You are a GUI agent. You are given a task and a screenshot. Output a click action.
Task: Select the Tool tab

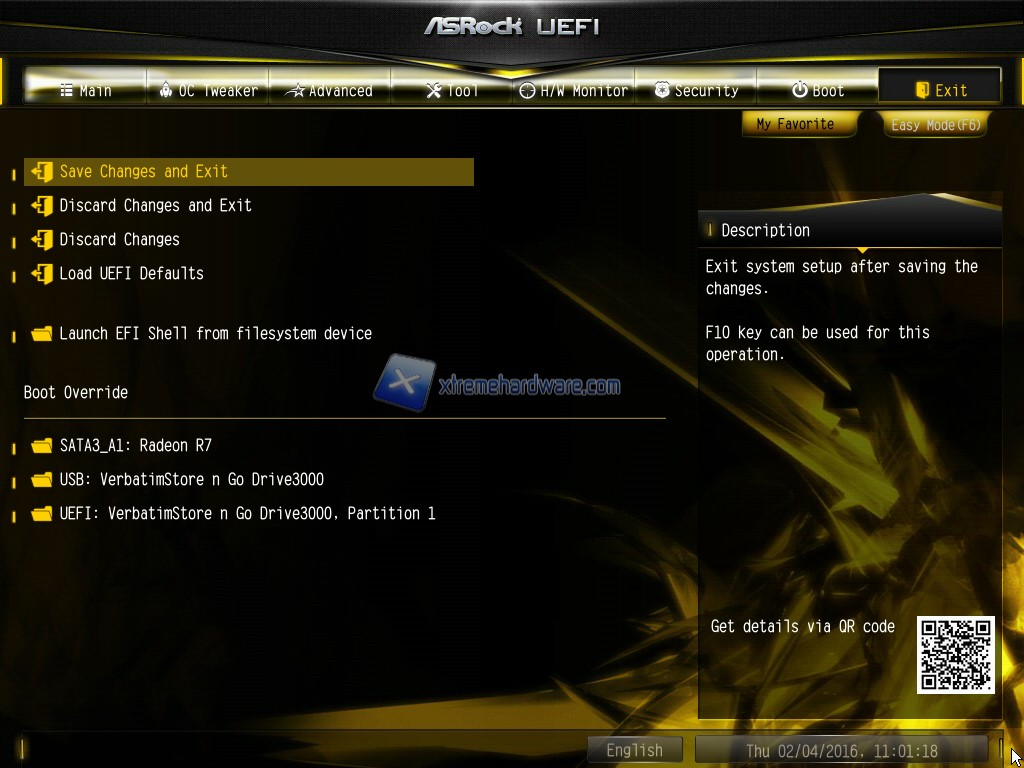452,90
